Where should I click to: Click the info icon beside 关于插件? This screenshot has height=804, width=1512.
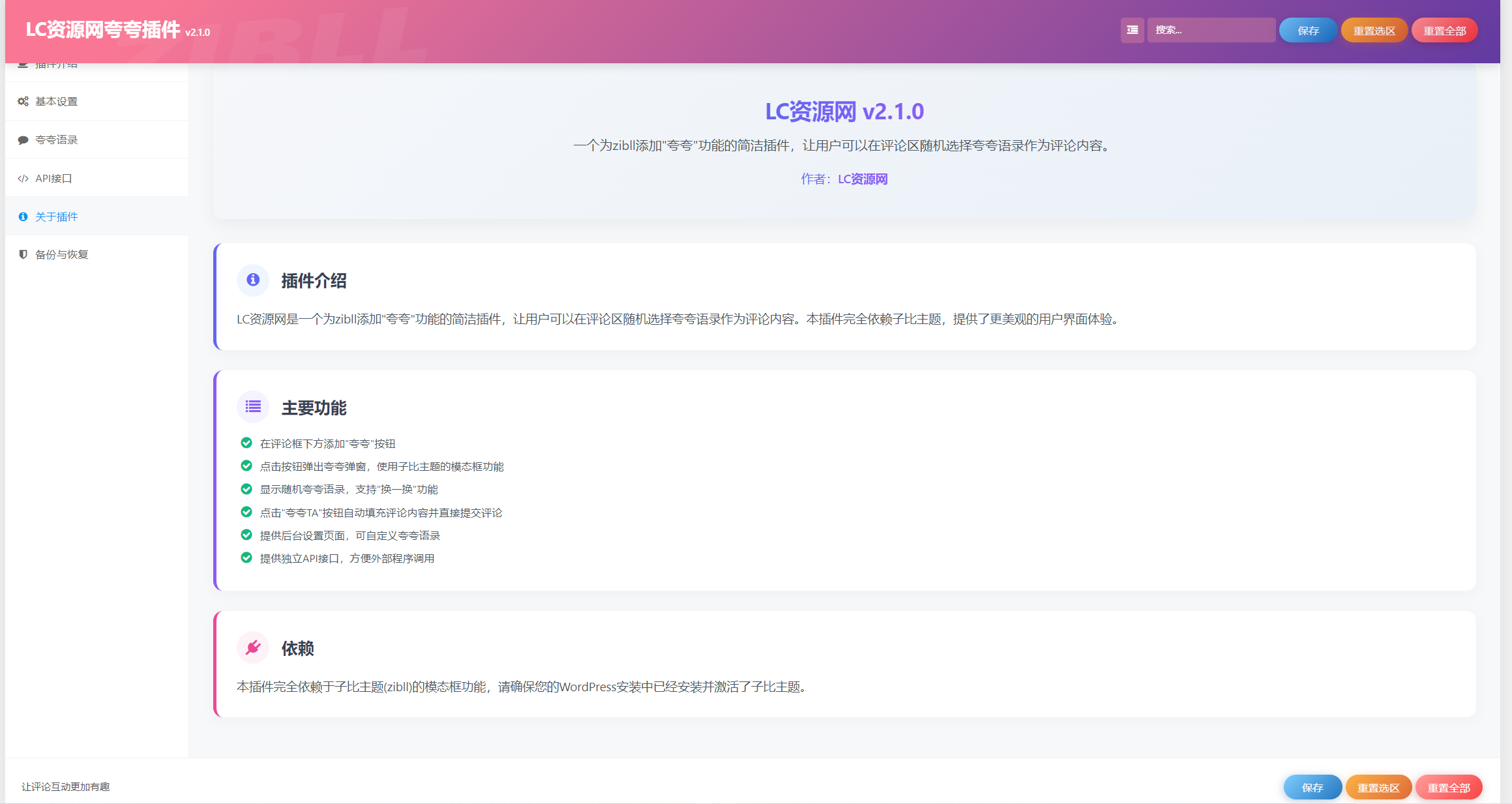[x=23, y=216]
